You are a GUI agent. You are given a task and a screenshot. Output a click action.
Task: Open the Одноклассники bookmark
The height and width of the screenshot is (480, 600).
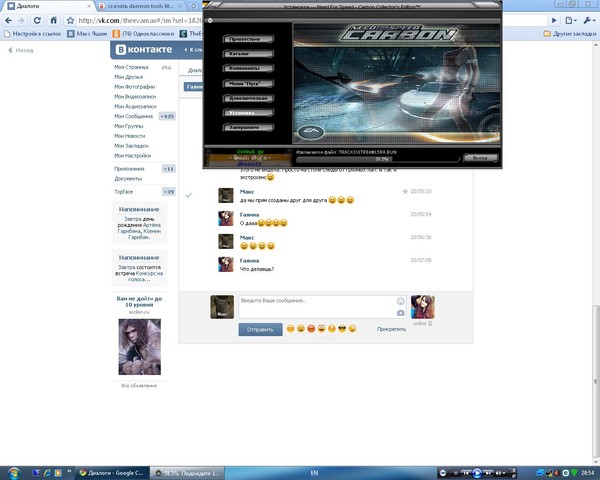point(143,34)
